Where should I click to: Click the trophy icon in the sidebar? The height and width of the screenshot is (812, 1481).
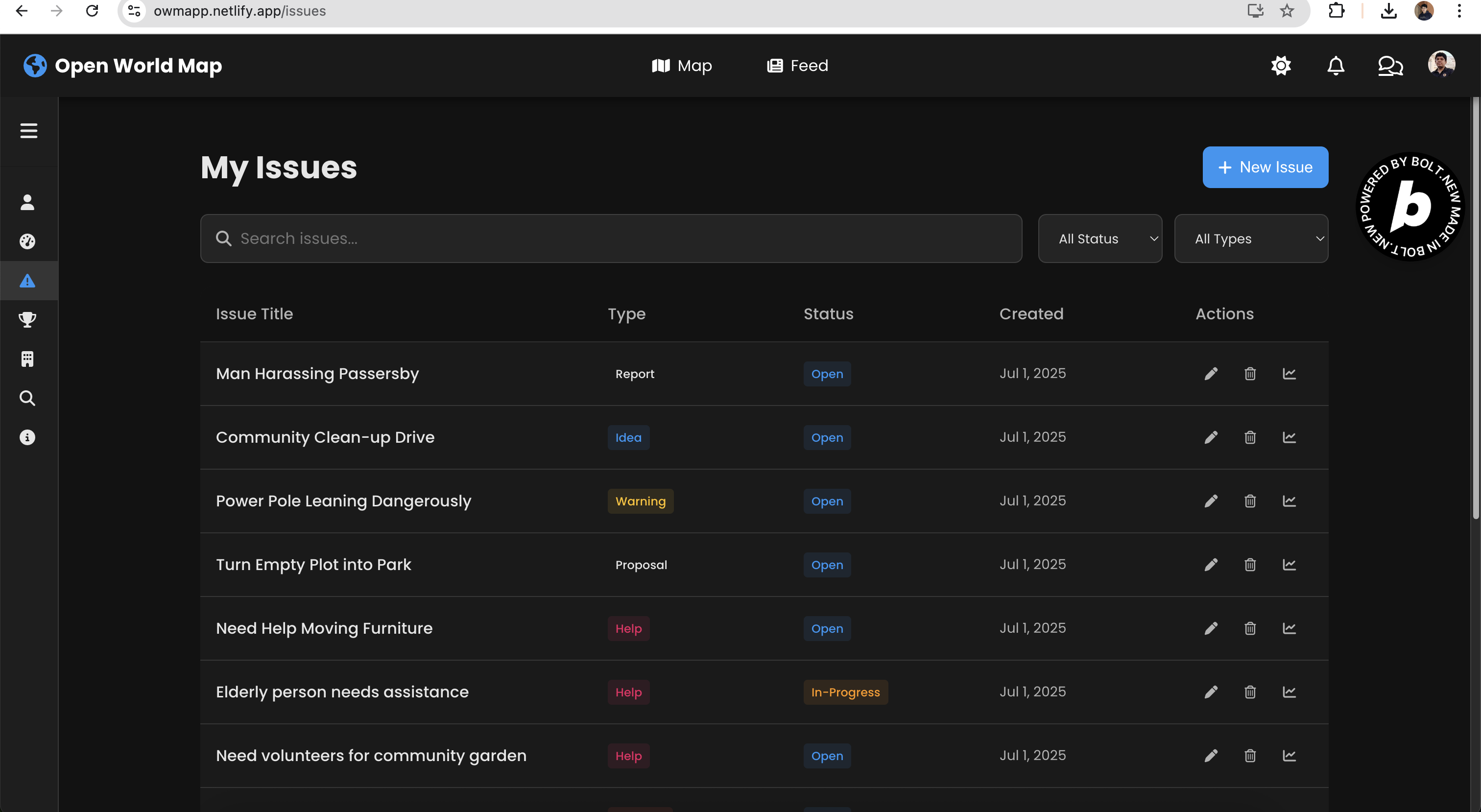click(27, 320)
